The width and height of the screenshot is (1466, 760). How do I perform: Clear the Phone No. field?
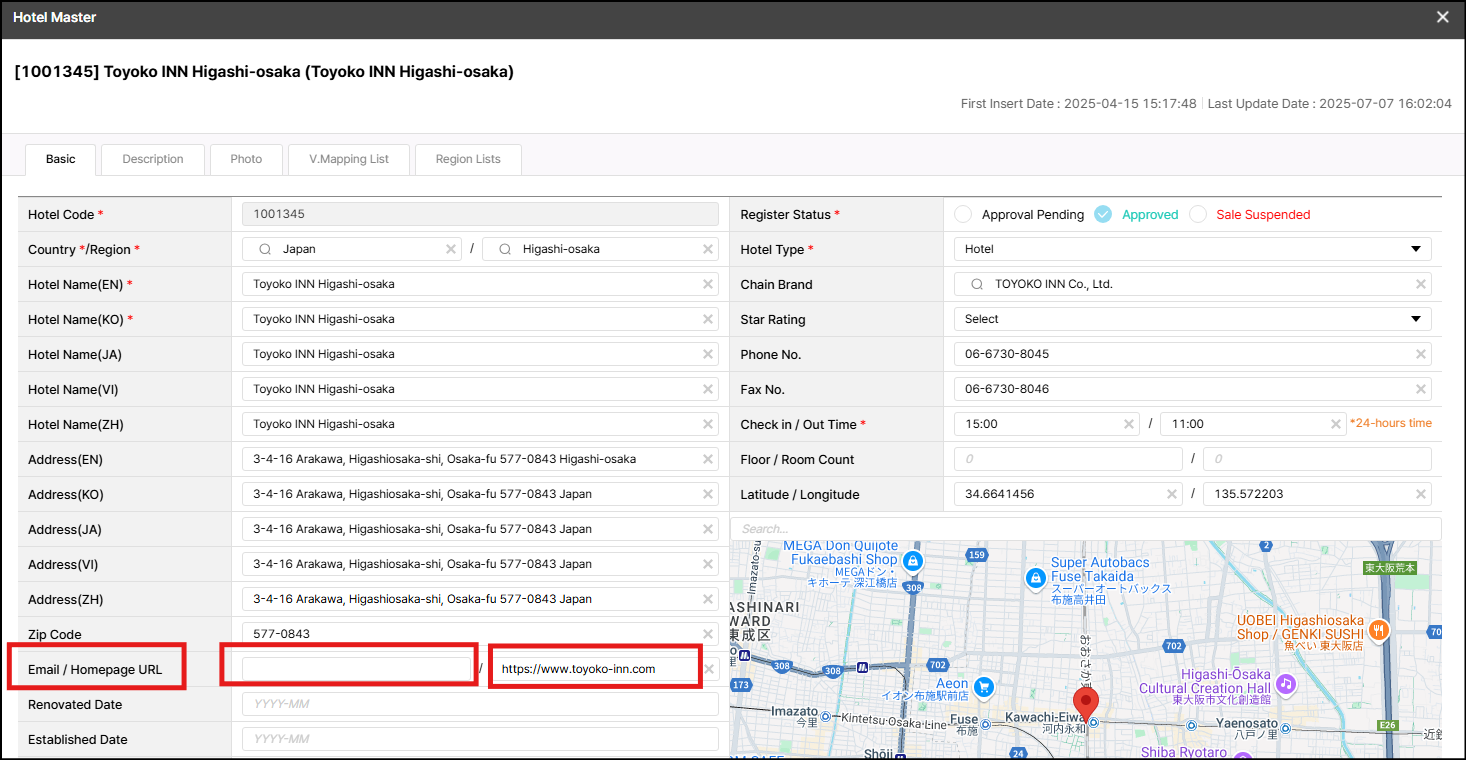pos(1420,354)
